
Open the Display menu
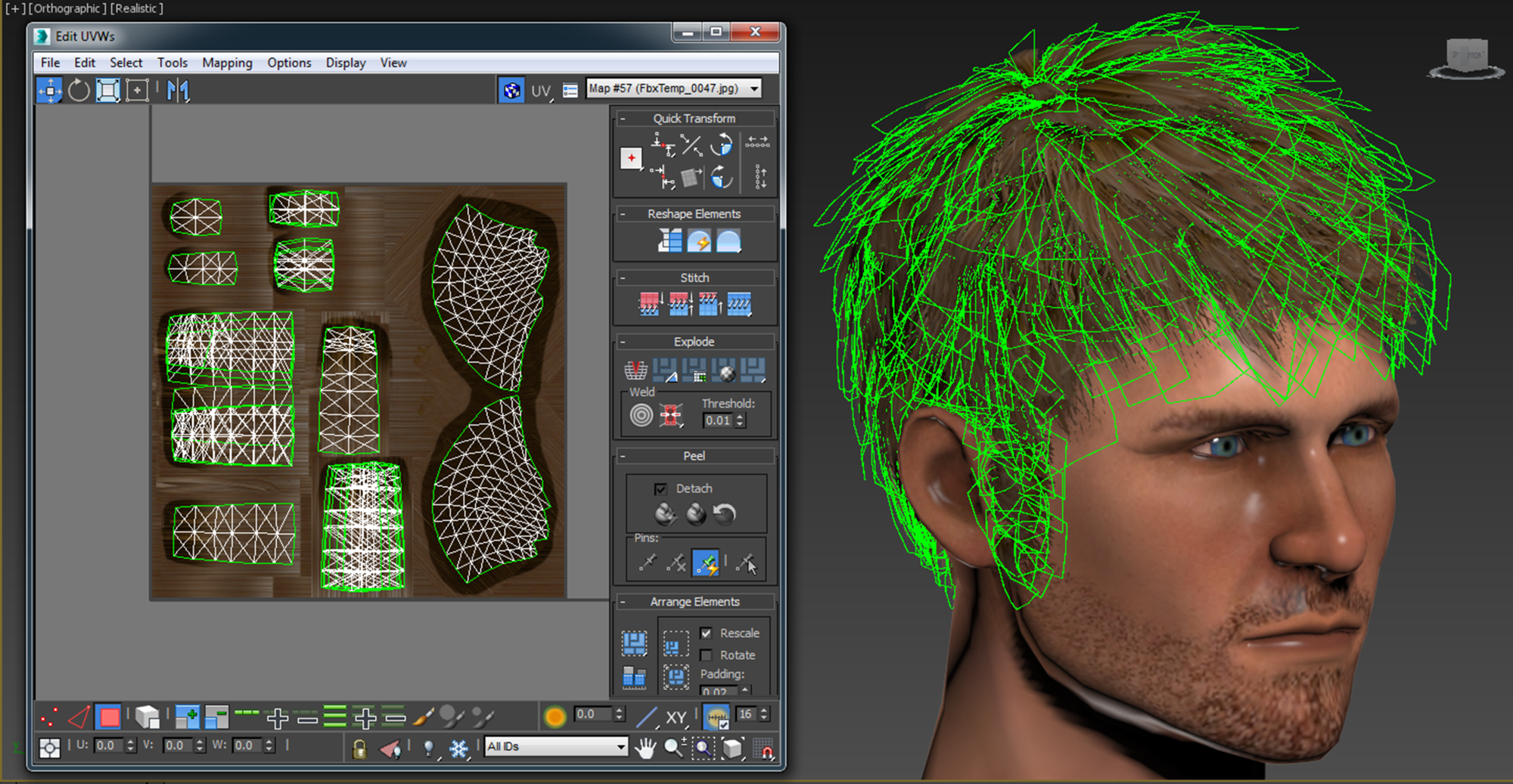(346, 63)
